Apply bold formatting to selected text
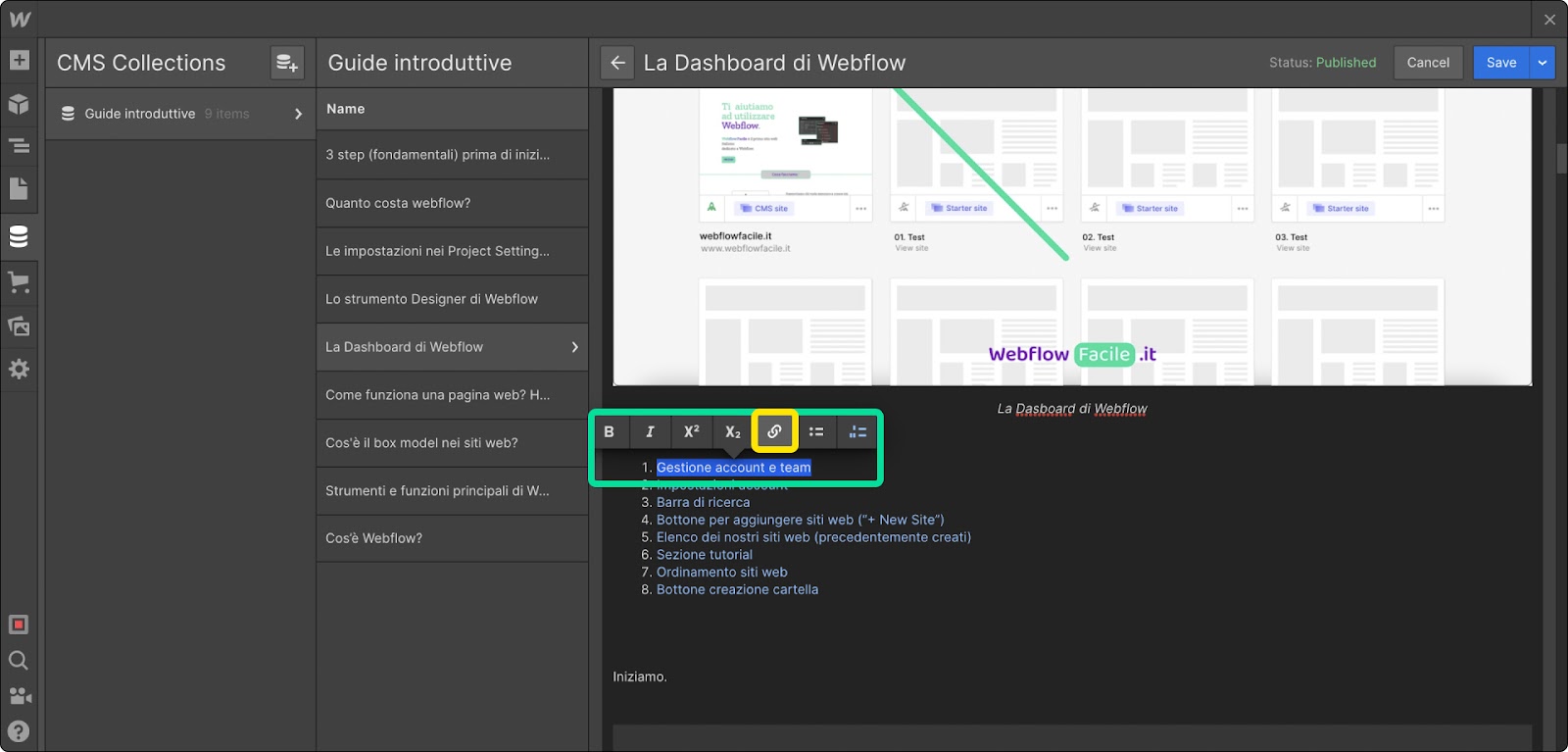Screen dimensions: 1568x752 click(x=610, y=431)
